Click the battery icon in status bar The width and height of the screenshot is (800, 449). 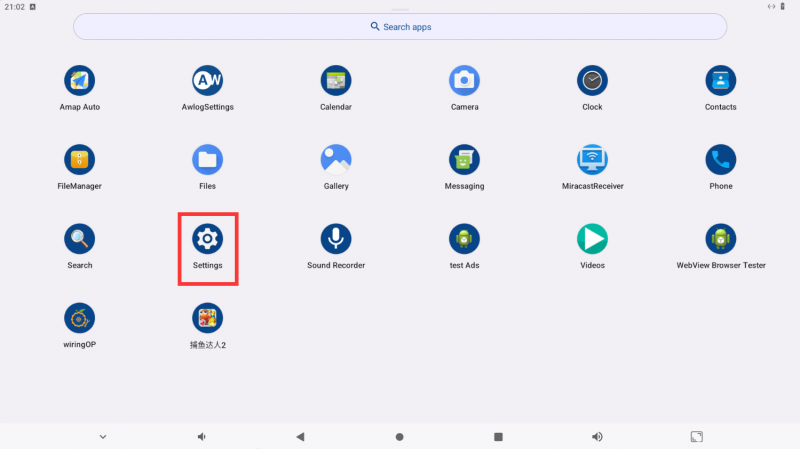coord(783,7)
